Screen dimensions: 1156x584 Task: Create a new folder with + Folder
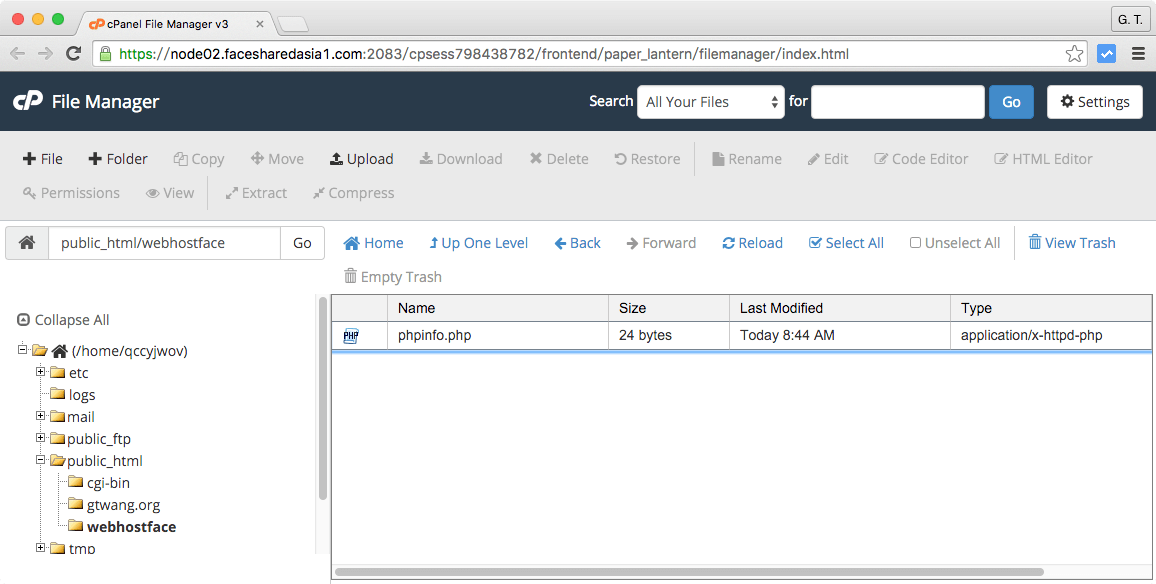coord(118,159)
